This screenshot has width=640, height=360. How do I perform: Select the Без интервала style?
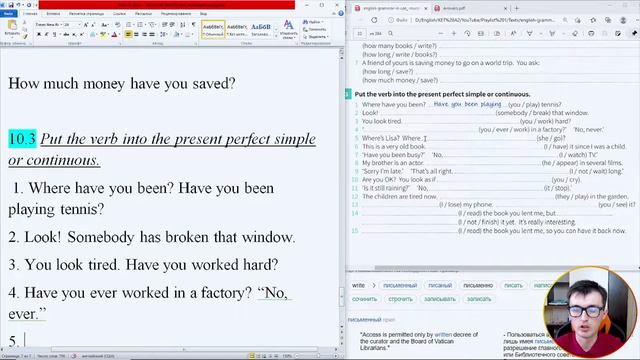coord(237,29)
